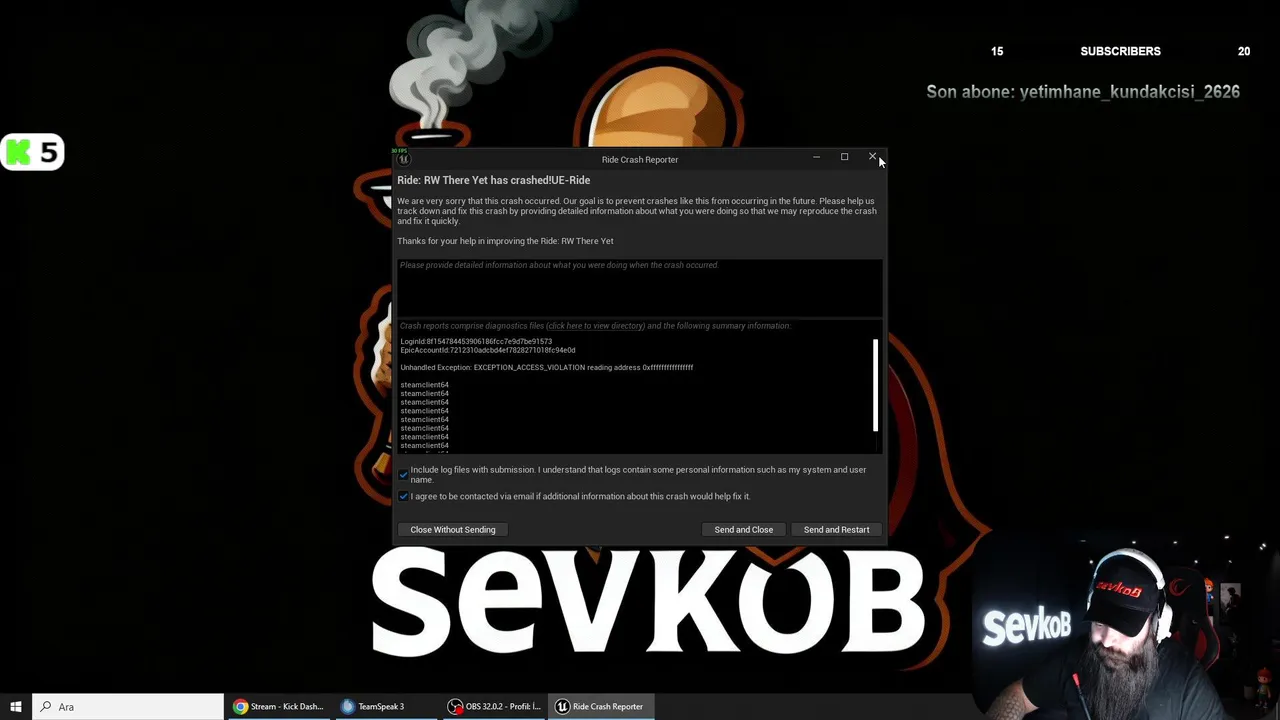Open the Windows Start menu
1280x720 pixels.
click(x=16, y=707)
